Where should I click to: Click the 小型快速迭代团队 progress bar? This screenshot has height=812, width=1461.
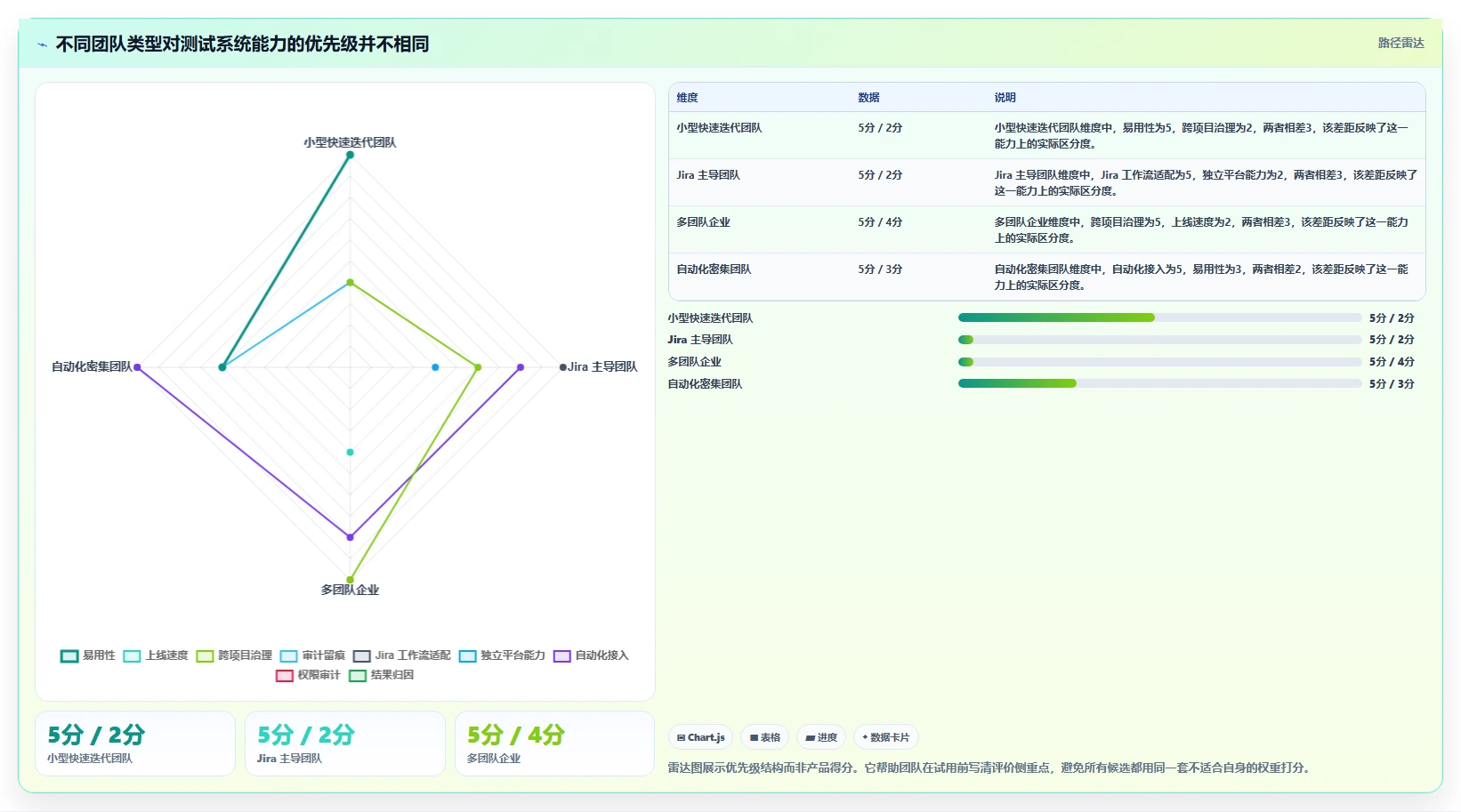tap(1159, 318)
